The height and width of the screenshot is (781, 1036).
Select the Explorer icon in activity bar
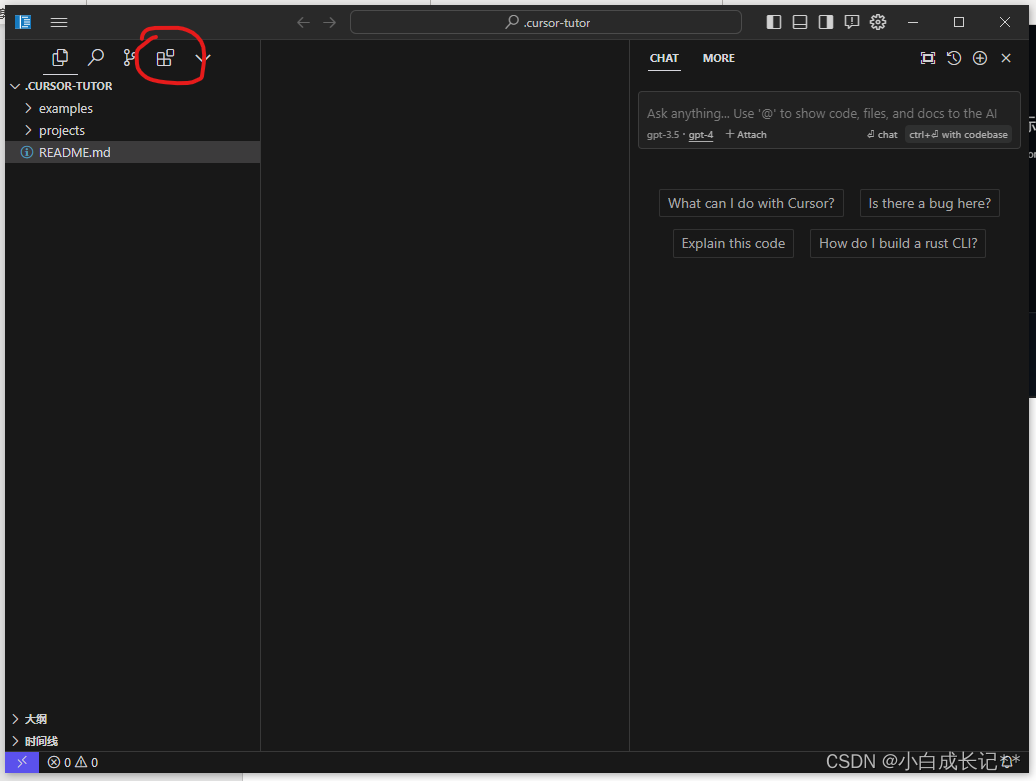tap(59, 58)
